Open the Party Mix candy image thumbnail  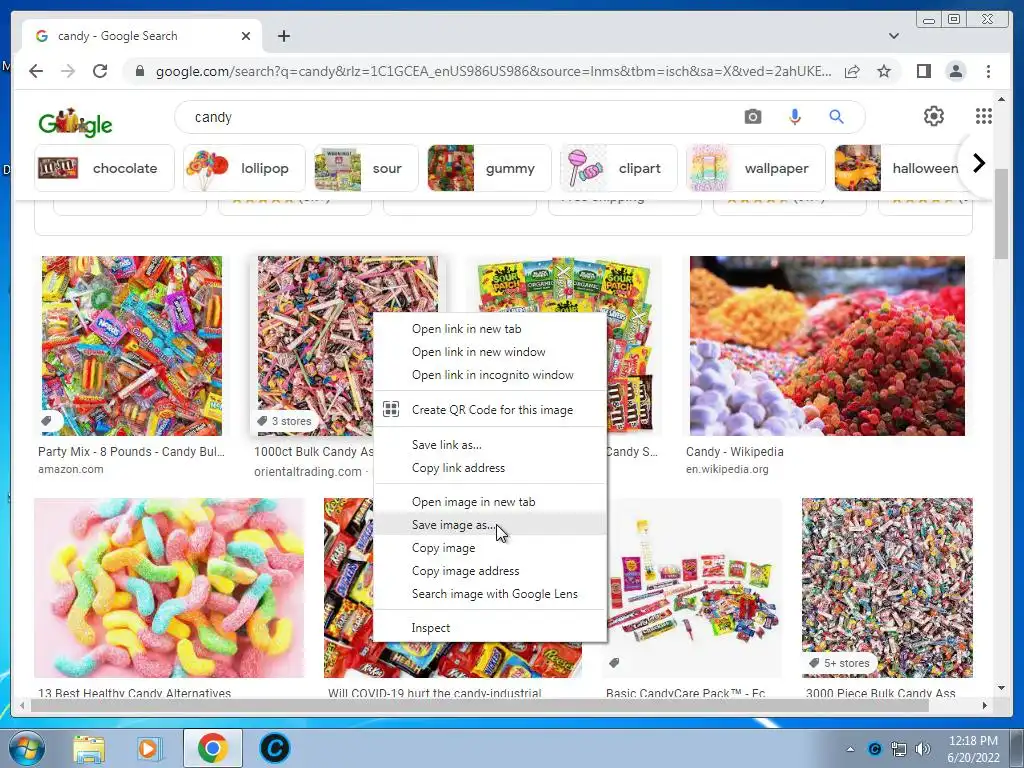pyautogui.click(x=132, y=345)
